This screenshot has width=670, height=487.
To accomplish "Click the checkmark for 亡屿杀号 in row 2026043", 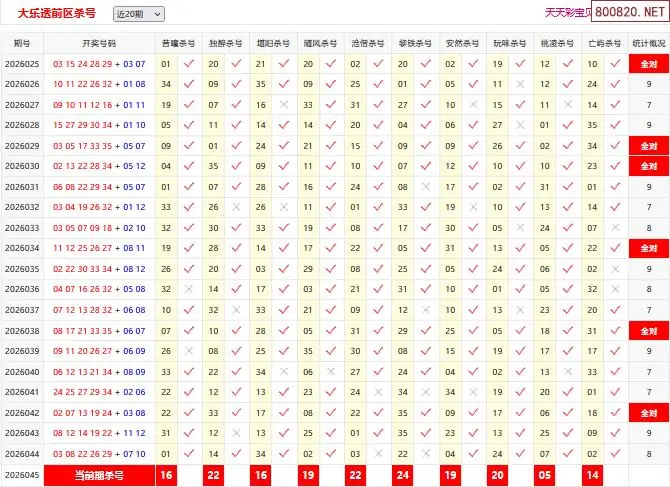I will point(615,433).
